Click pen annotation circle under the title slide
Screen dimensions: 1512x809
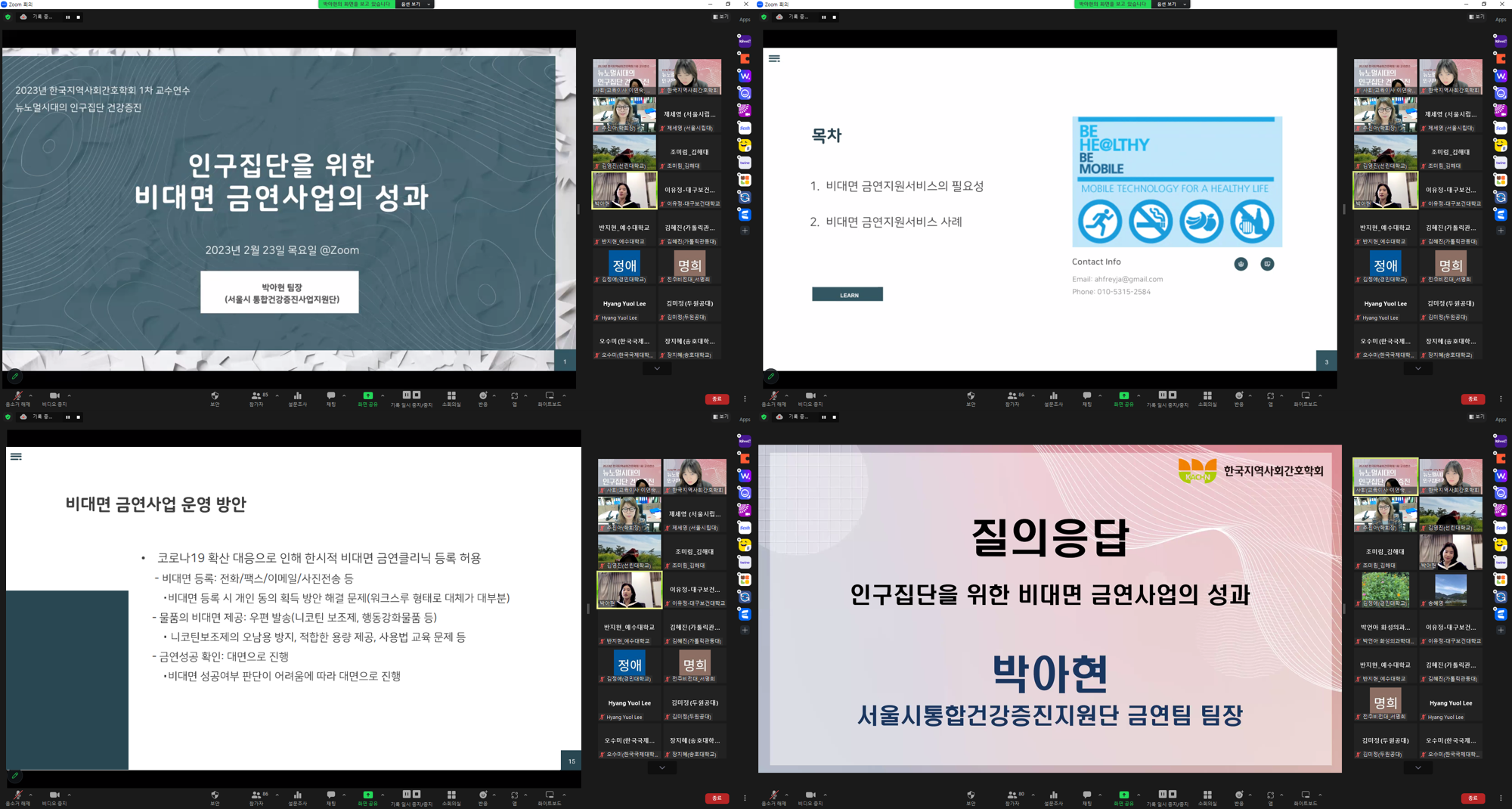15,376
